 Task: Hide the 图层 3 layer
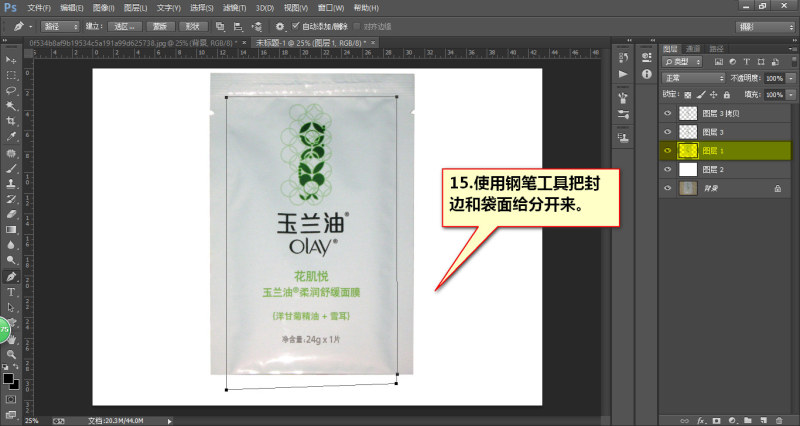(x=667, y=132)
